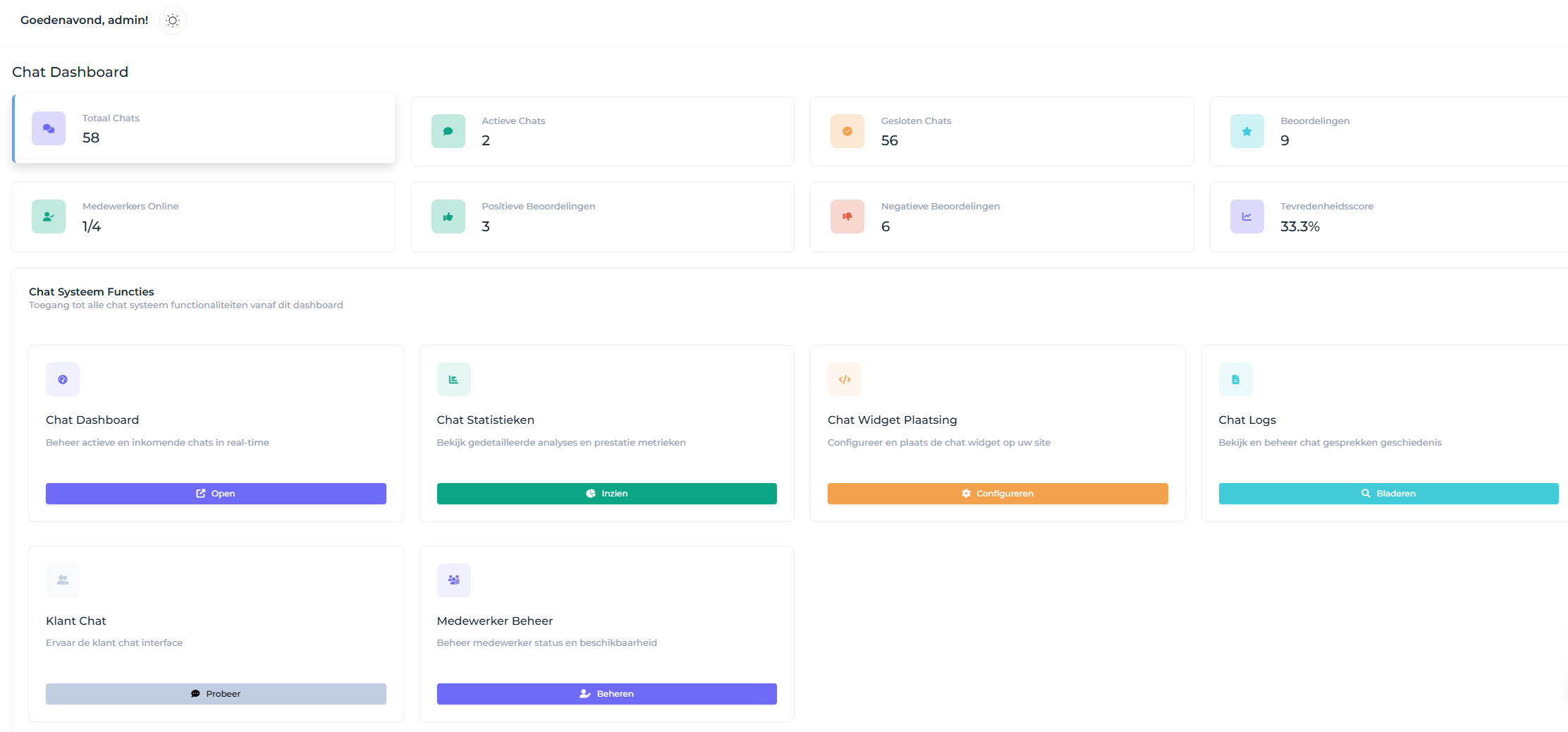Viewport: 1568px width, 732px height.
Task: Click the Gesloten Chats orange check icon
Action: [847, 131]
